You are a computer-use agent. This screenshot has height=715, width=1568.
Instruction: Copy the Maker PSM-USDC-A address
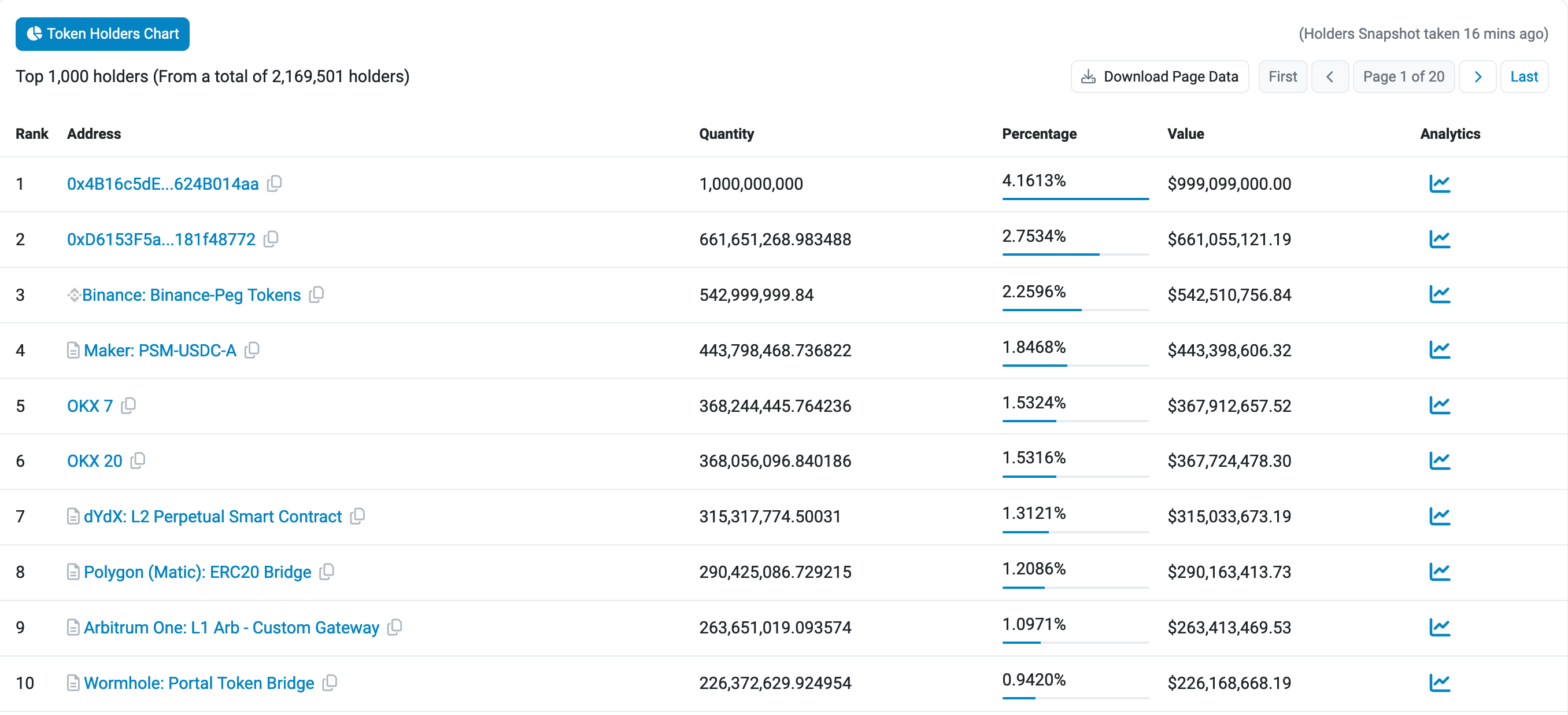click(252, 349)
